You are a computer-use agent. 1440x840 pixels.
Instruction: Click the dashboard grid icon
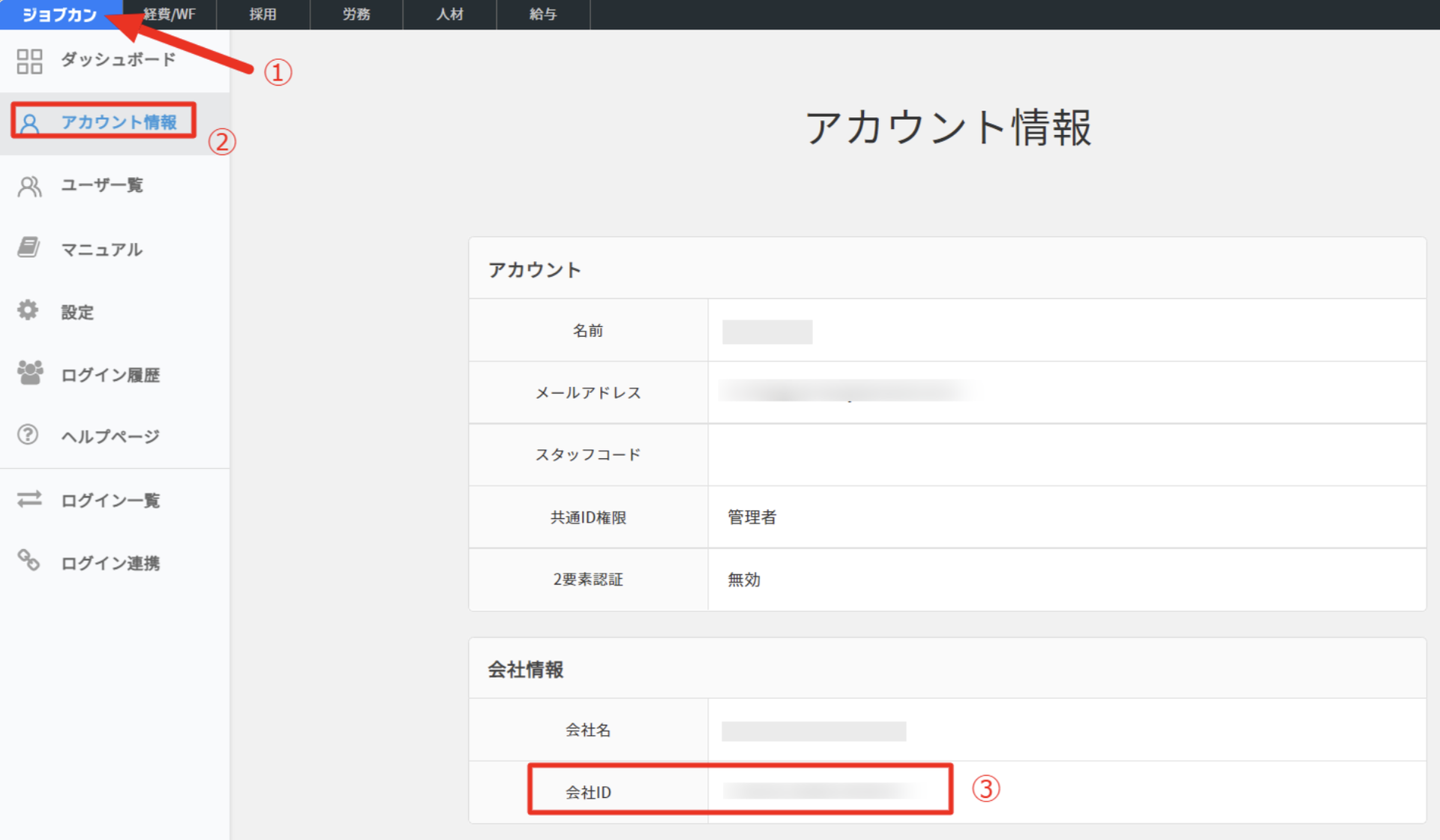click(x=29, y=61)
